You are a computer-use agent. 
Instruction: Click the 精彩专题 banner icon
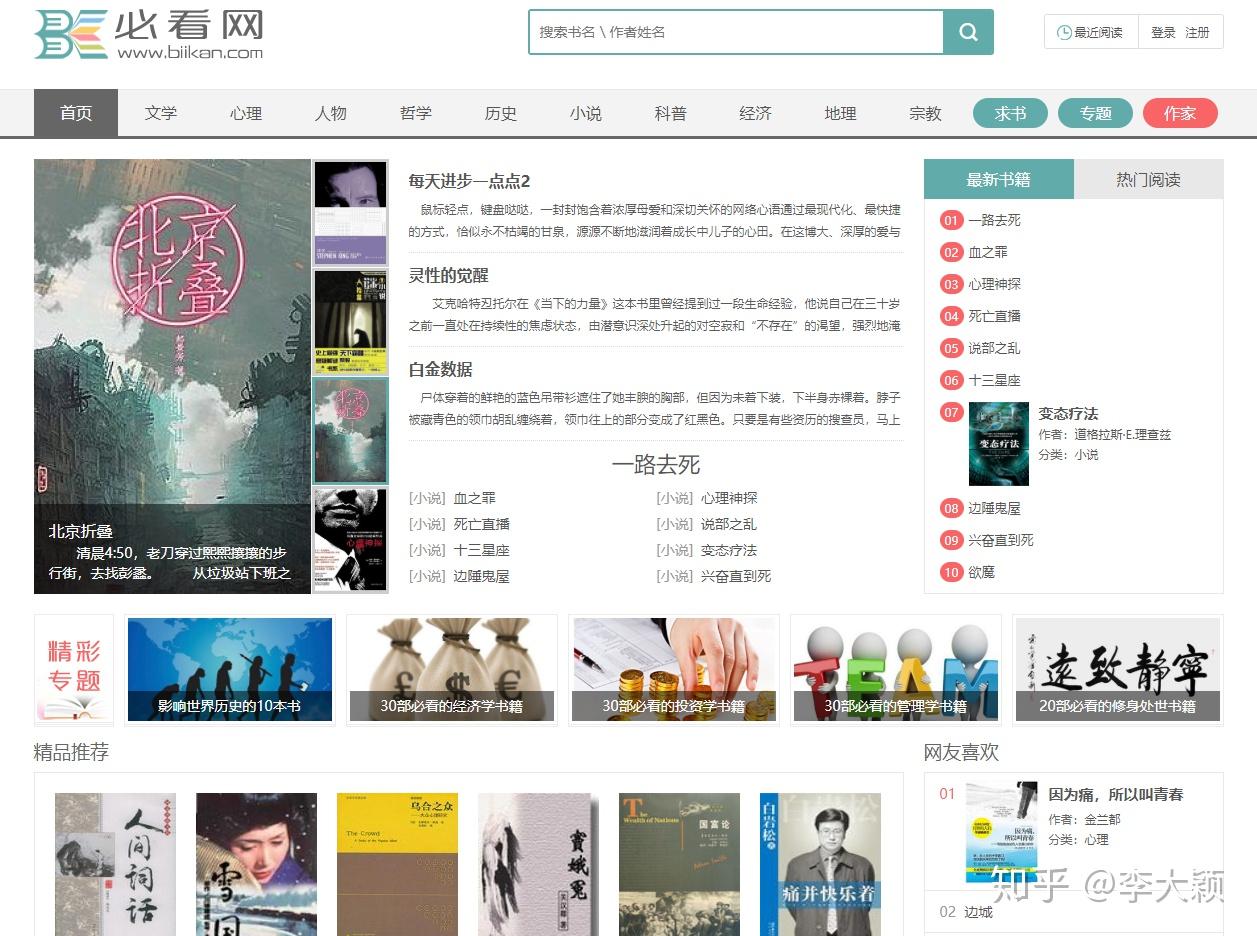pyautogui.click(x=74, y=669)
